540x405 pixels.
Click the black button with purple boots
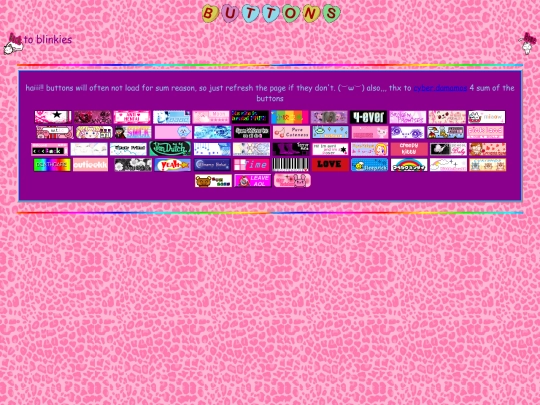tap(291, 149)
